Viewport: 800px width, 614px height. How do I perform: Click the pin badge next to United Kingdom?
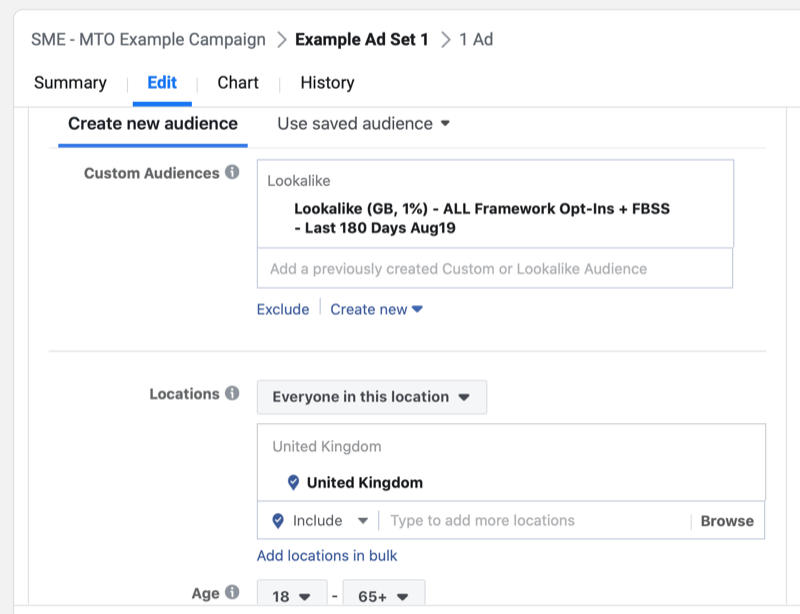[x=293, y=482]
